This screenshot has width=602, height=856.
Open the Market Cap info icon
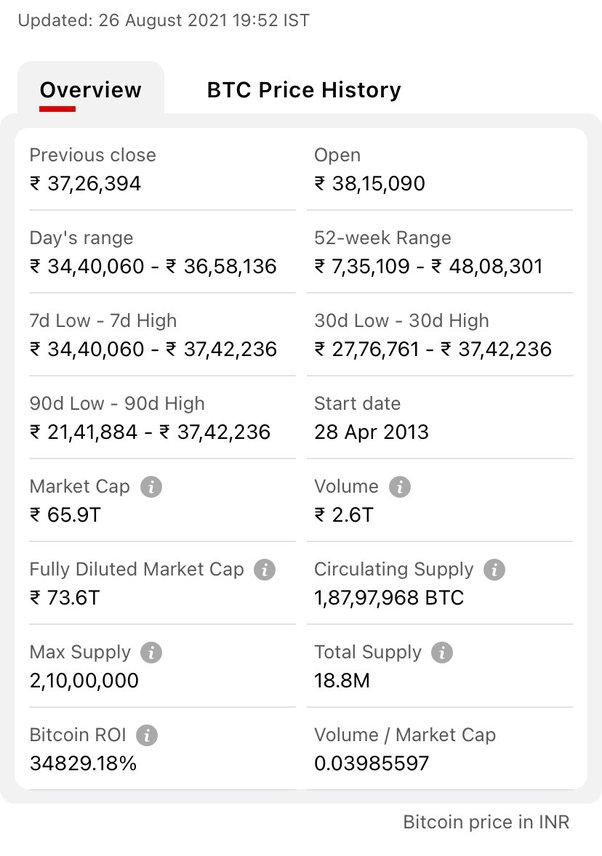click(x=151, y=486)
